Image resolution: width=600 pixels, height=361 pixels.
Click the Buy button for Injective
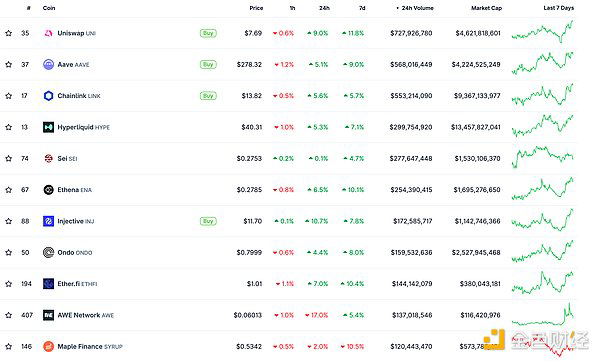[208, 221]
